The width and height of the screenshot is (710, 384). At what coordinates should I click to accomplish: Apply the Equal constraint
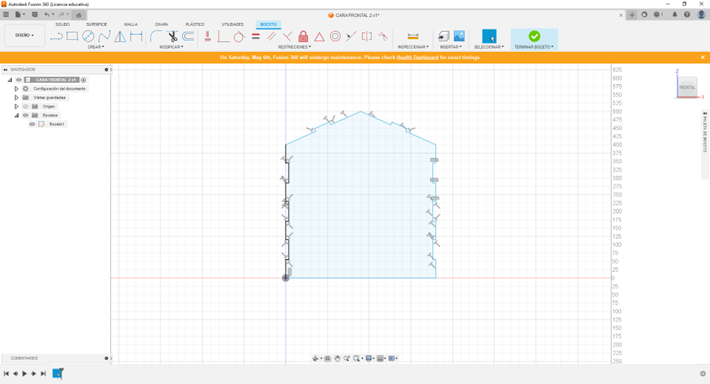256,36
